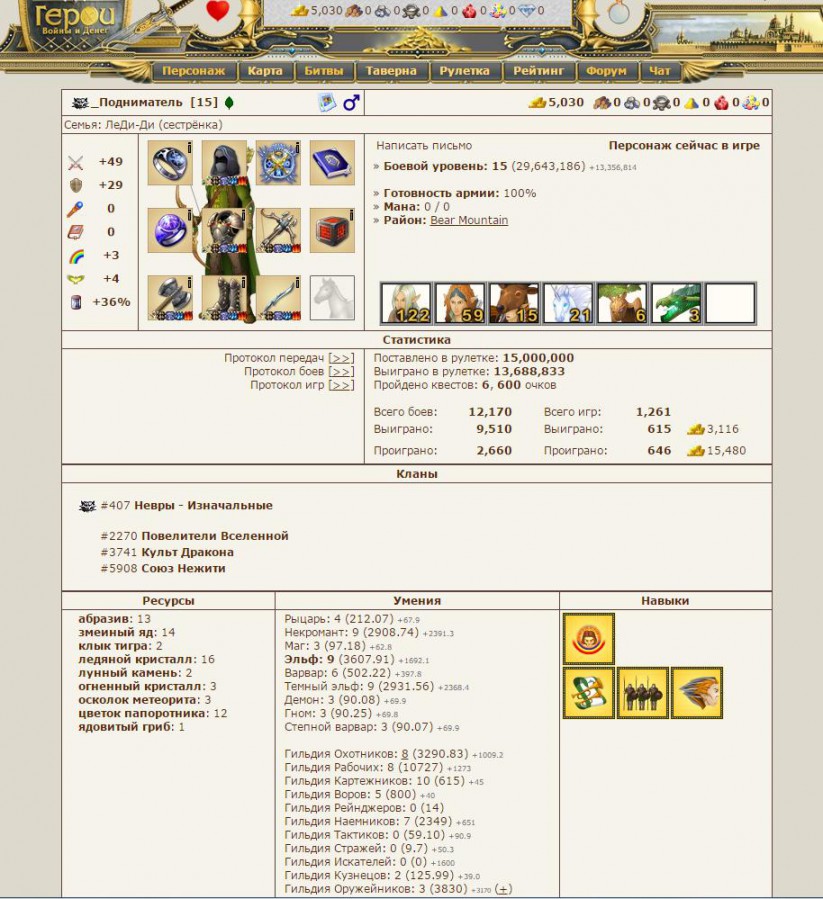823x899 pixels.
Task: Select the silver ring equipment slot
Action: (x=170, y=163)
